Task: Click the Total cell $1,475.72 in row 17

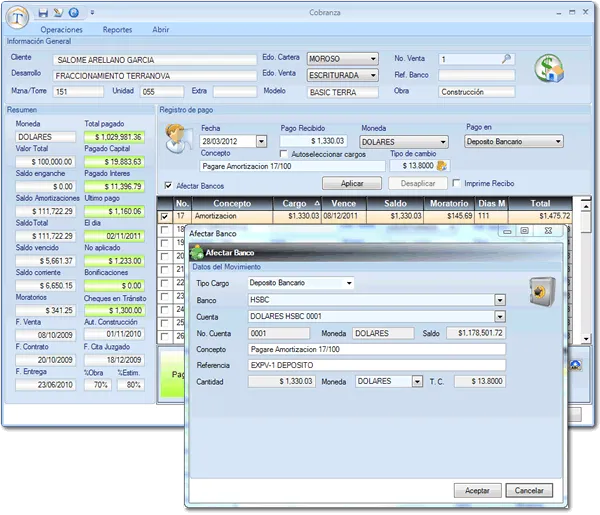Action: 540,216
